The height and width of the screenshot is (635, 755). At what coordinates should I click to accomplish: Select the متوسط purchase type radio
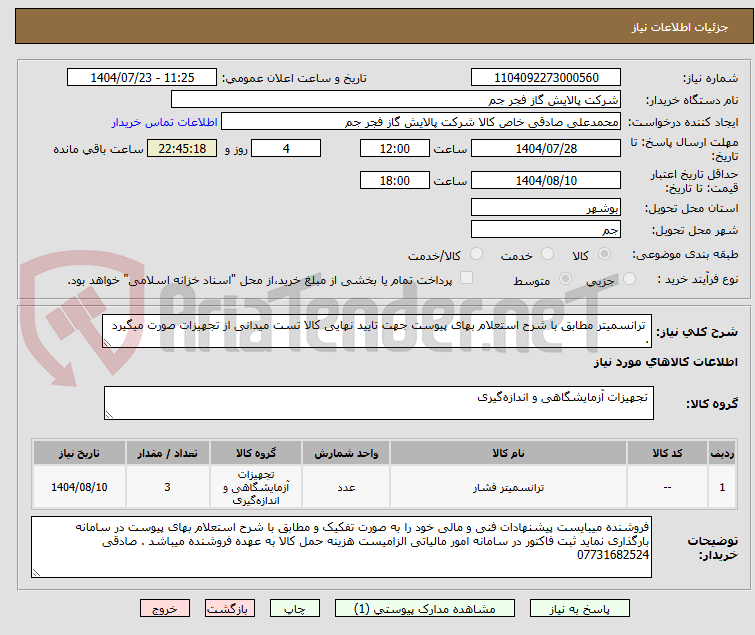pos(565,279)
